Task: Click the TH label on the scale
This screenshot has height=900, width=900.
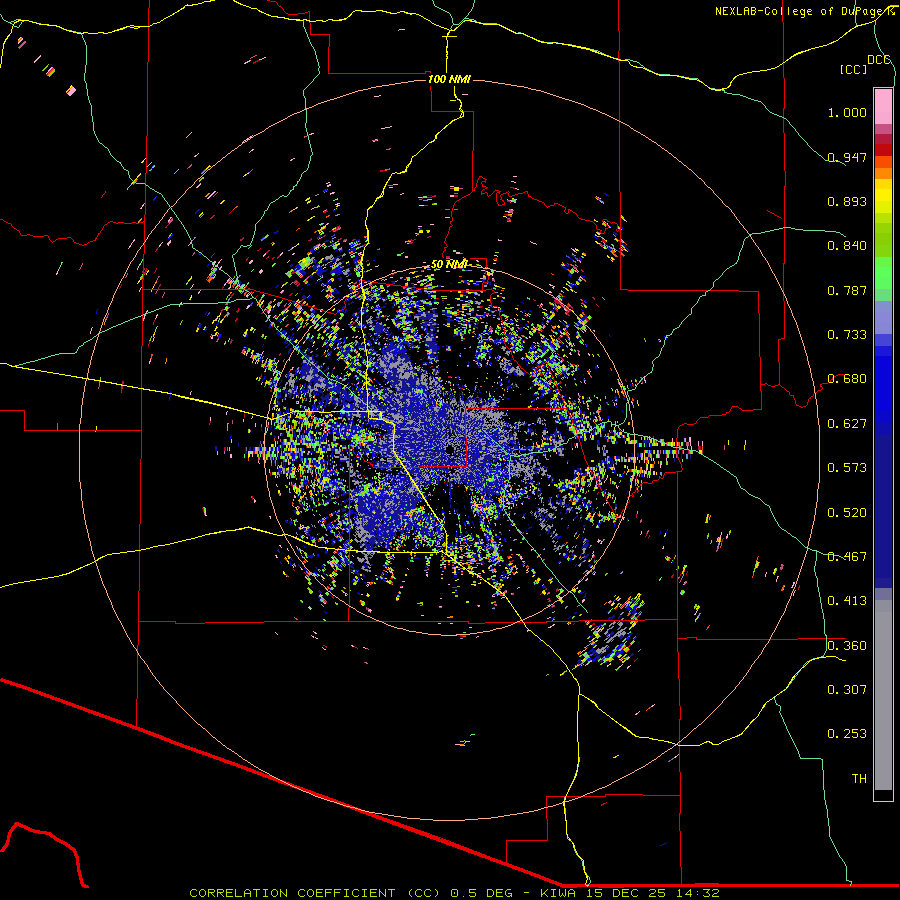Action: (x=859, y=779)
